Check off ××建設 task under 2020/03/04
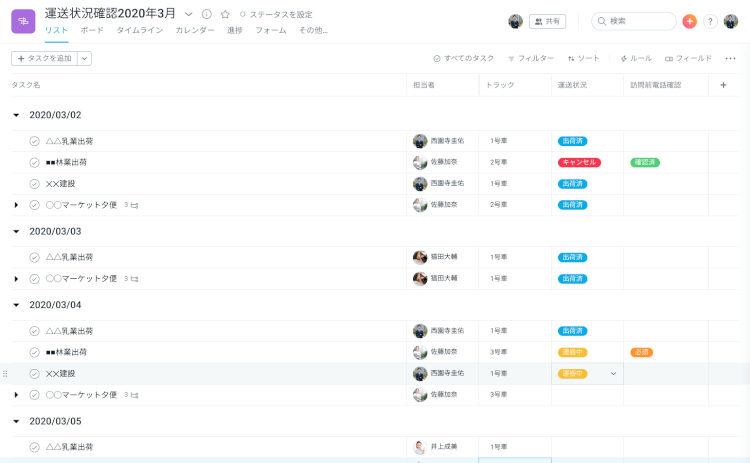750x463 pixels. click(x=34, y=373)
